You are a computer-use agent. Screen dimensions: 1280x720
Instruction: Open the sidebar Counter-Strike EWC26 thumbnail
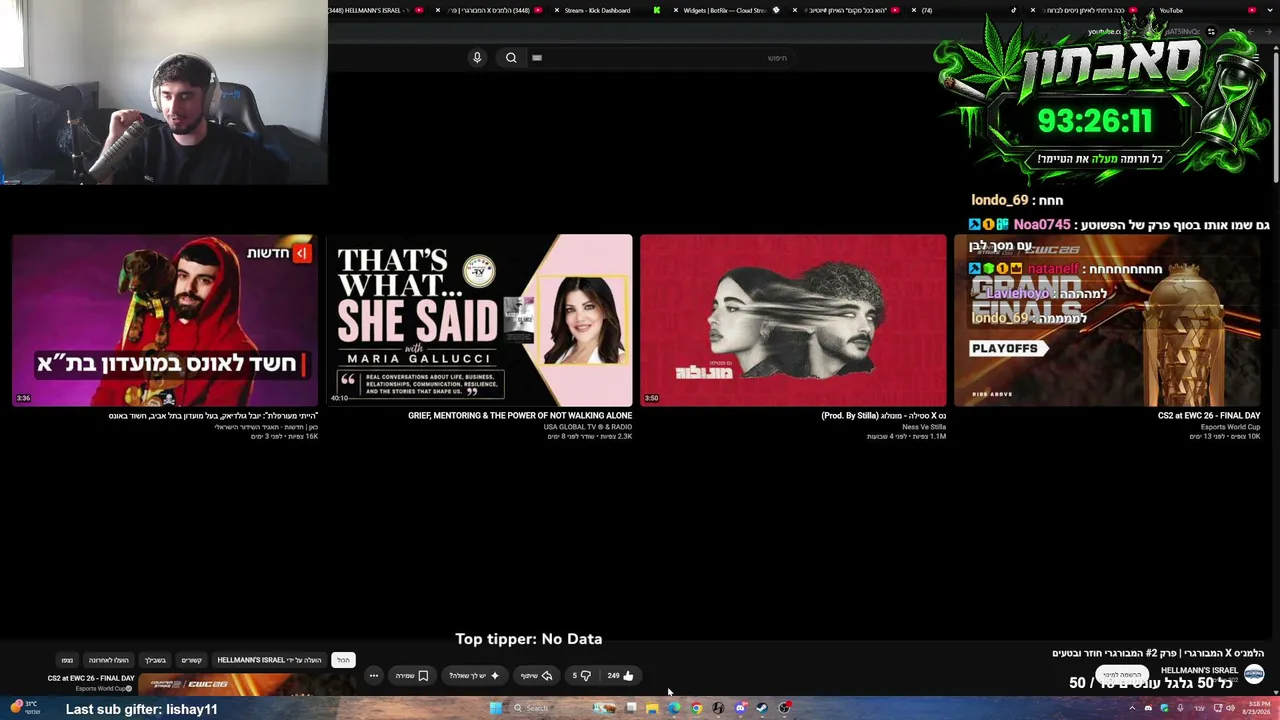point(246,685)
